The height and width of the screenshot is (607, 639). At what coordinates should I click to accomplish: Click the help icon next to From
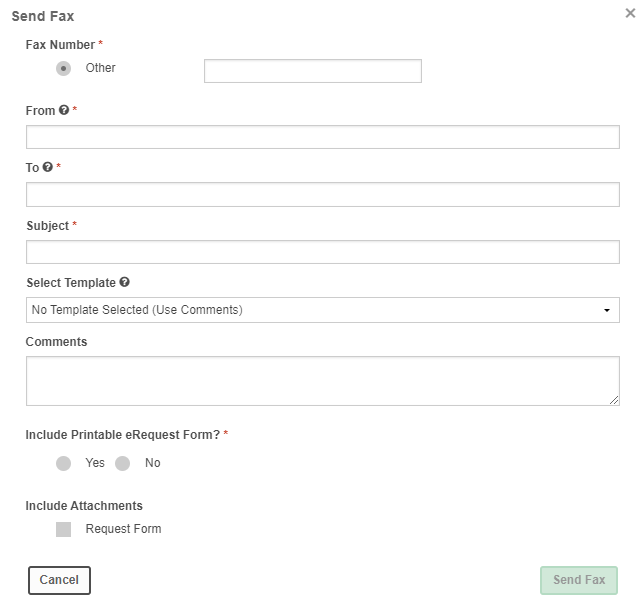[x=64, y=110]
